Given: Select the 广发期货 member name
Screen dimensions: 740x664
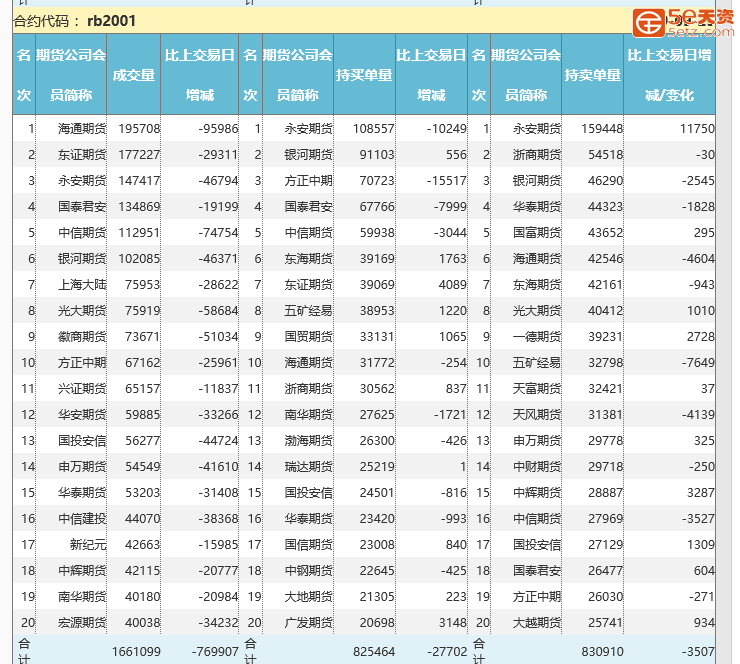Looking at the screenshot, I should (308, 622).
